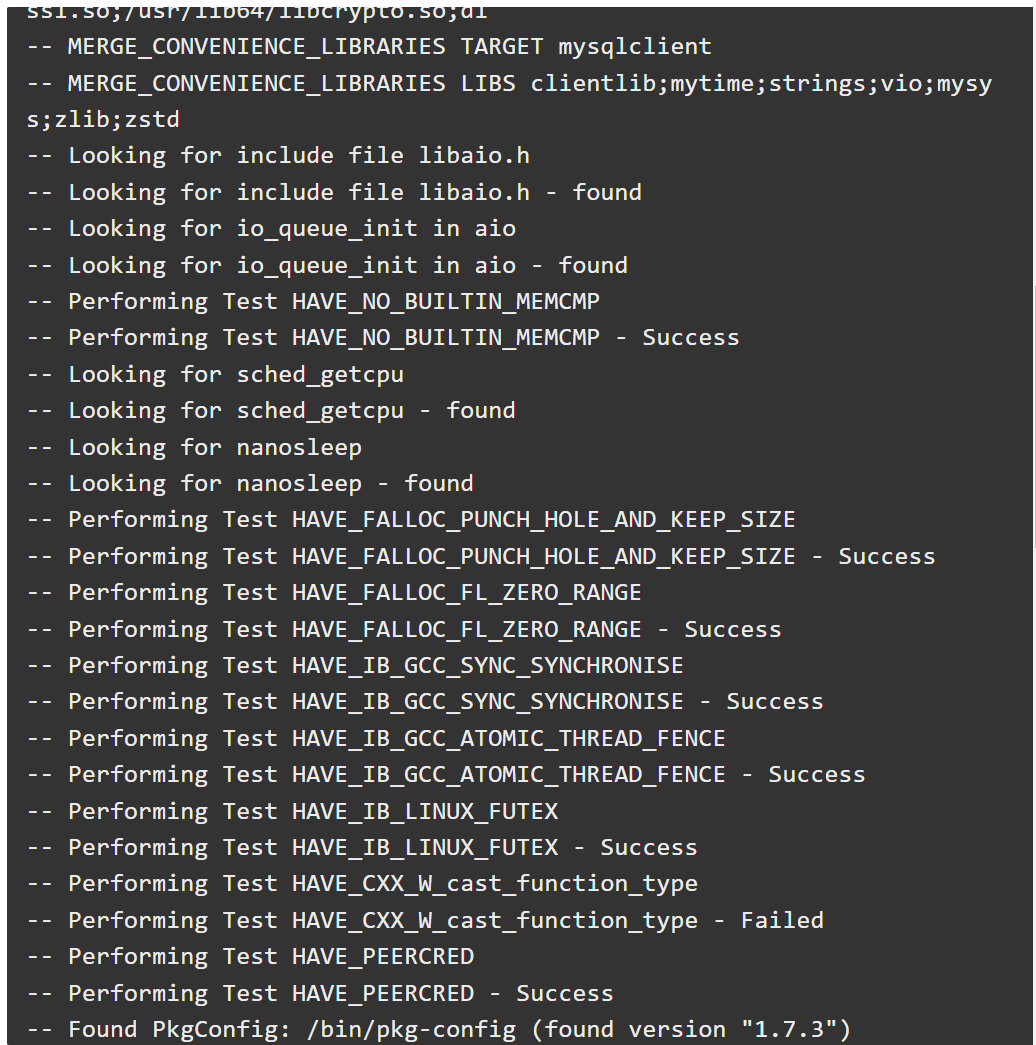Click the 'MERGE_CONVENIENCE_LIBRARIES TARGET mysqlclient' line
Image resolution: width=1036 pixels, height=1045 pixels.
tap(369, 47)
